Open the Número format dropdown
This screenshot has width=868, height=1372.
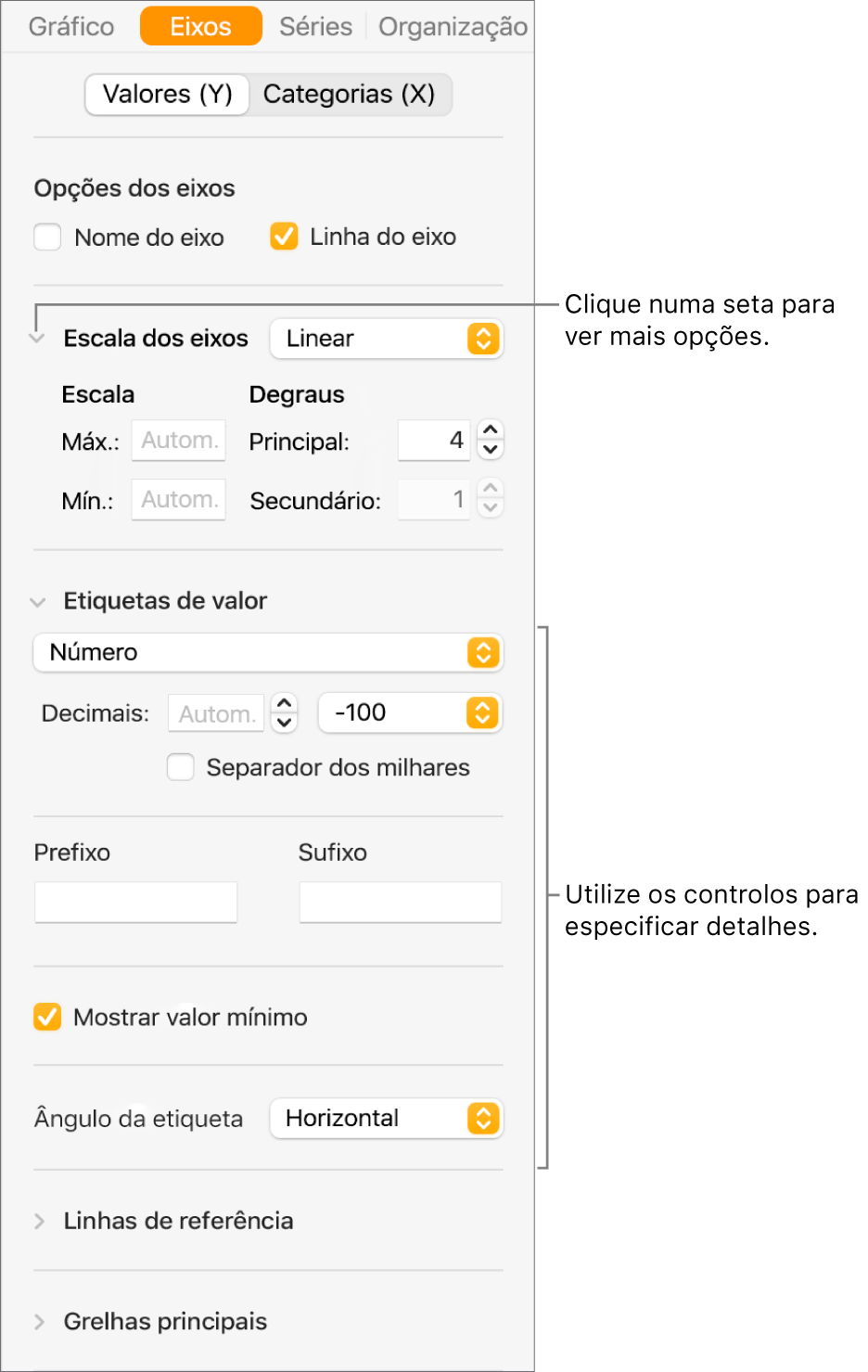pos(267,653)
